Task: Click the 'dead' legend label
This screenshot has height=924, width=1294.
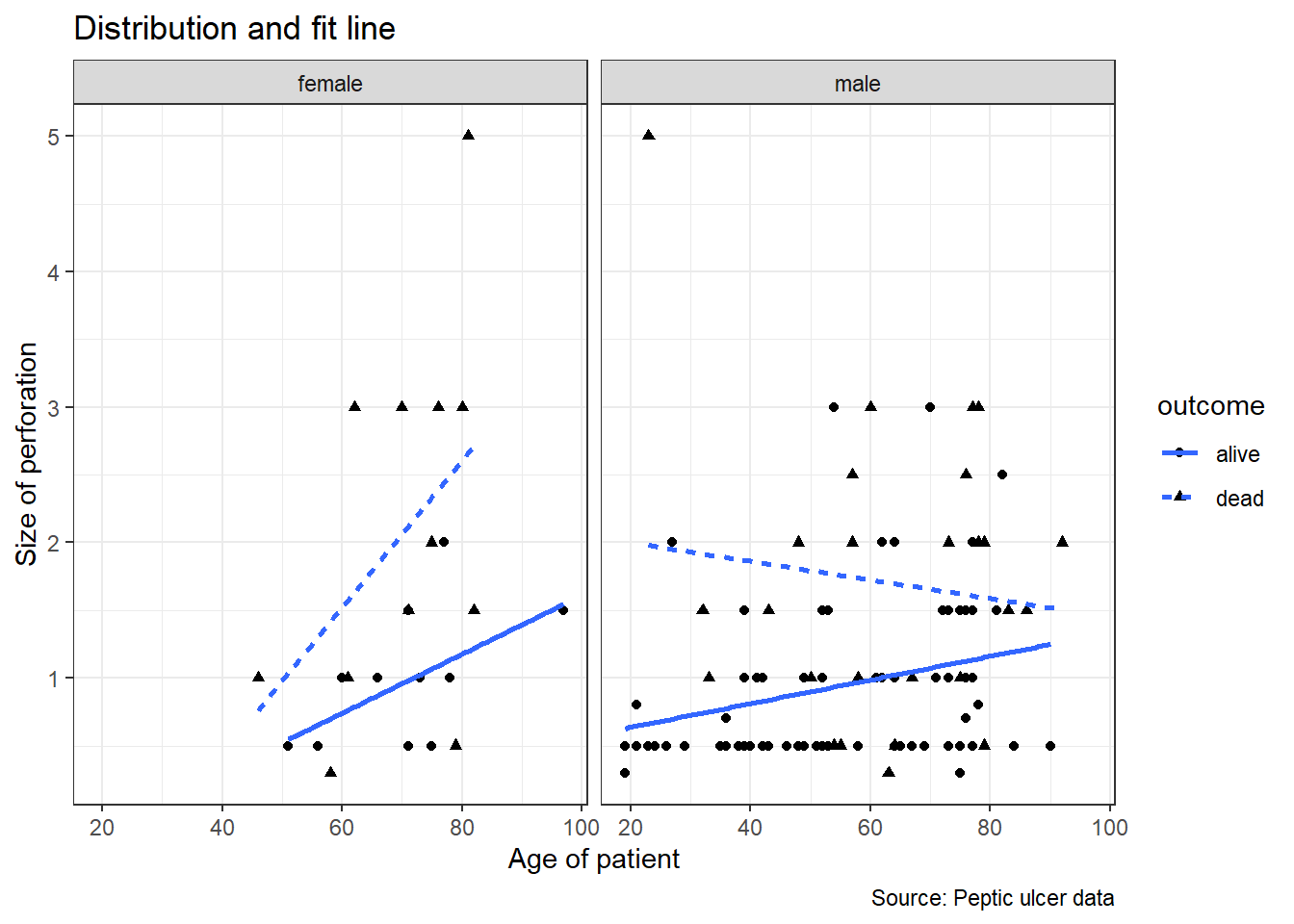Action: (1239, 499)
